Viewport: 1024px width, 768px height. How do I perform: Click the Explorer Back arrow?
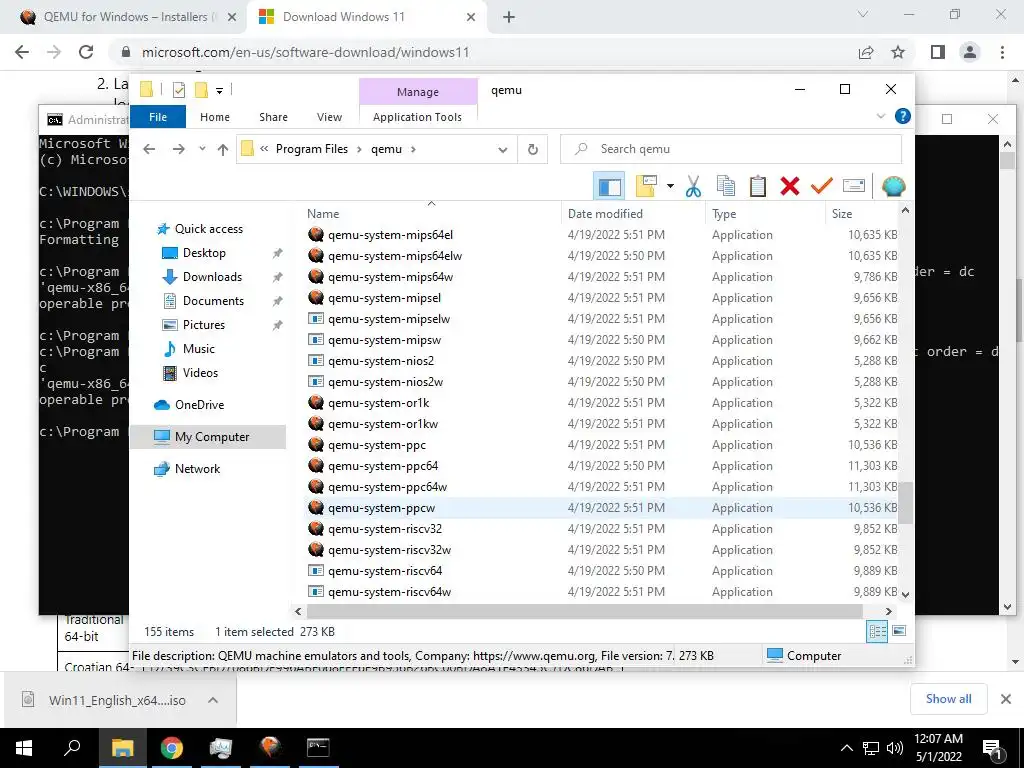[149, 149]
